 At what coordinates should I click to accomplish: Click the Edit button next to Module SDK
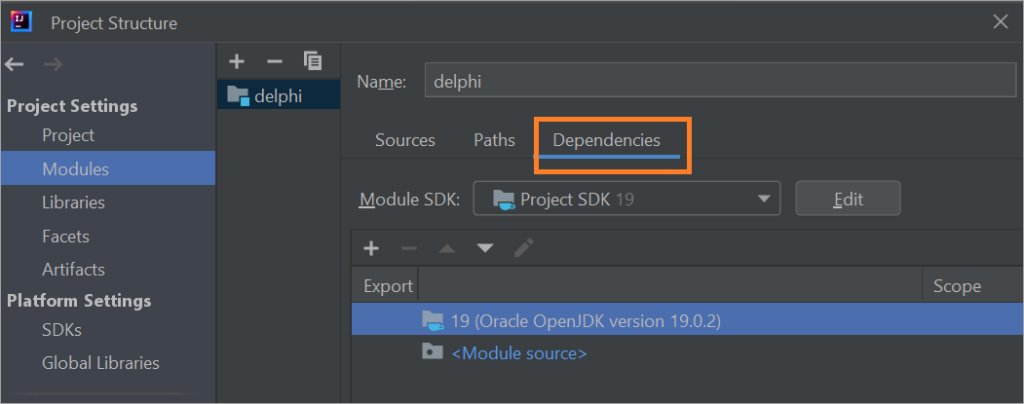click(848, 198)
